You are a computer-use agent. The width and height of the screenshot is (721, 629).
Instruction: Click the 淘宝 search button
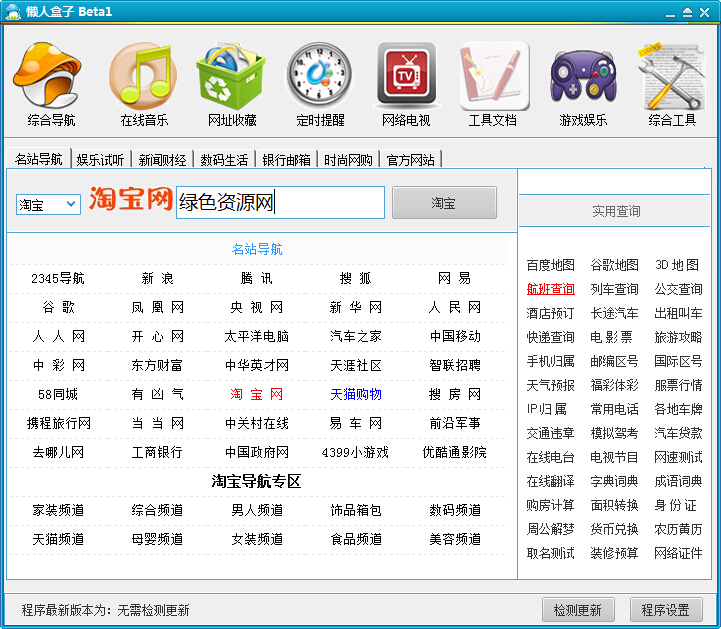click(x=444, y=202)
